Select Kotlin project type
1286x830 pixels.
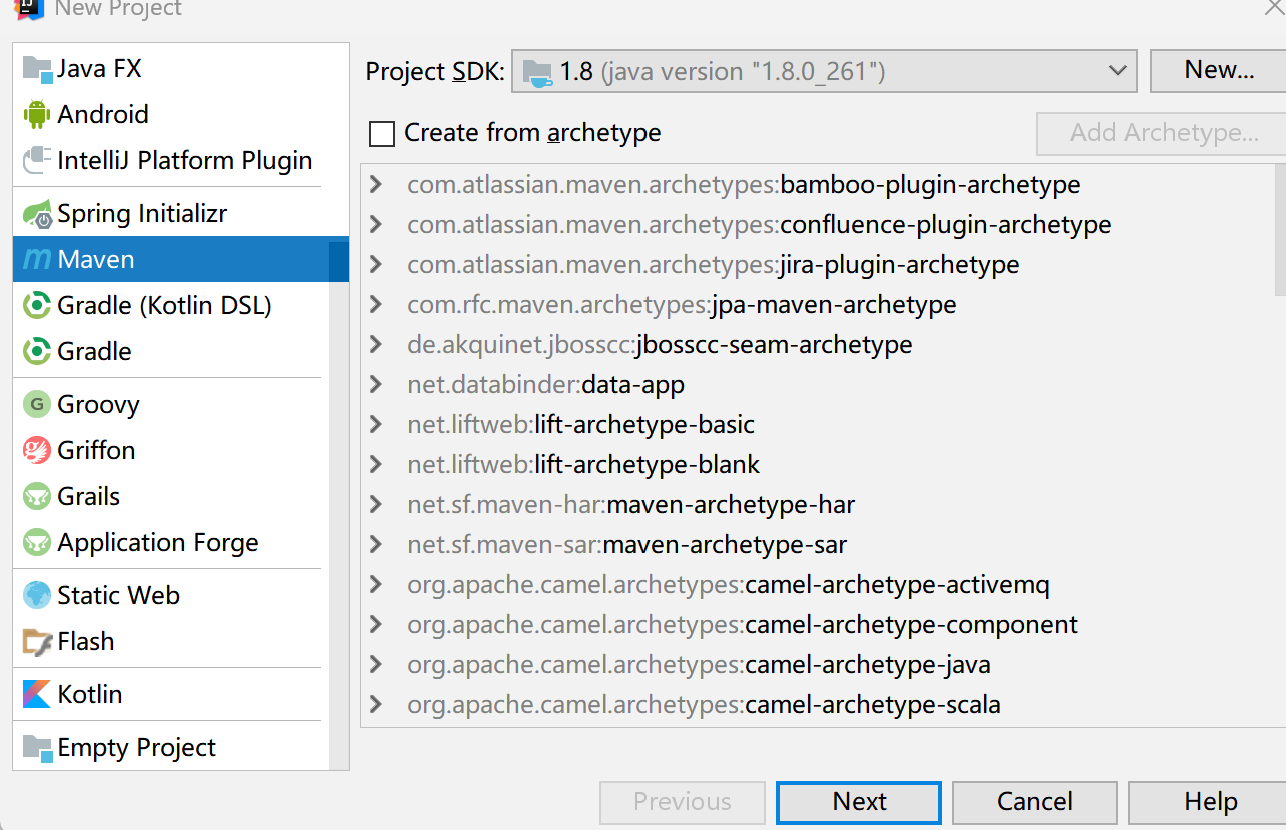(170, 695)
